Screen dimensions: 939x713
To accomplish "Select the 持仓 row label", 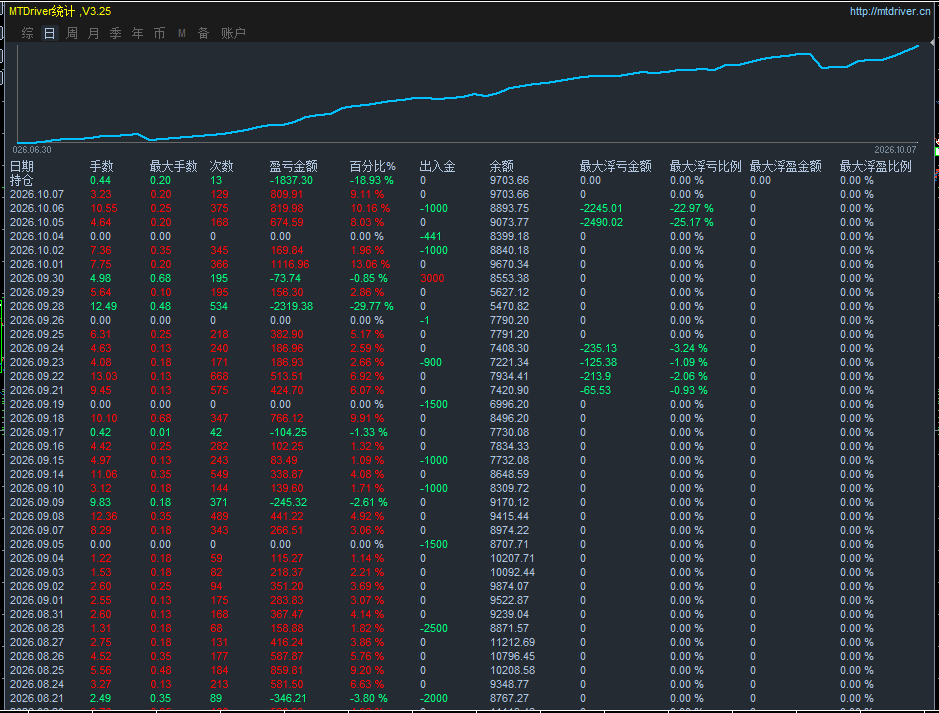I will coord(22,180).
